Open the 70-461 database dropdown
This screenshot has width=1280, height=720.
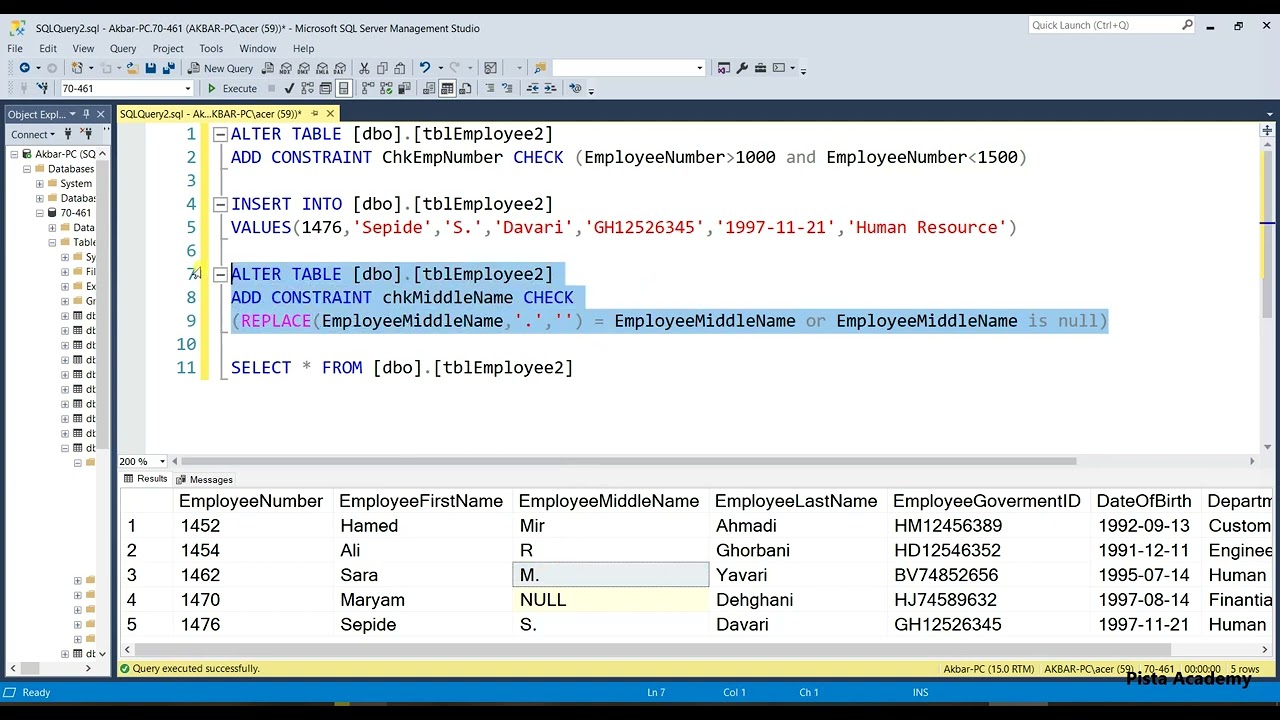click(x=187, y=88)
